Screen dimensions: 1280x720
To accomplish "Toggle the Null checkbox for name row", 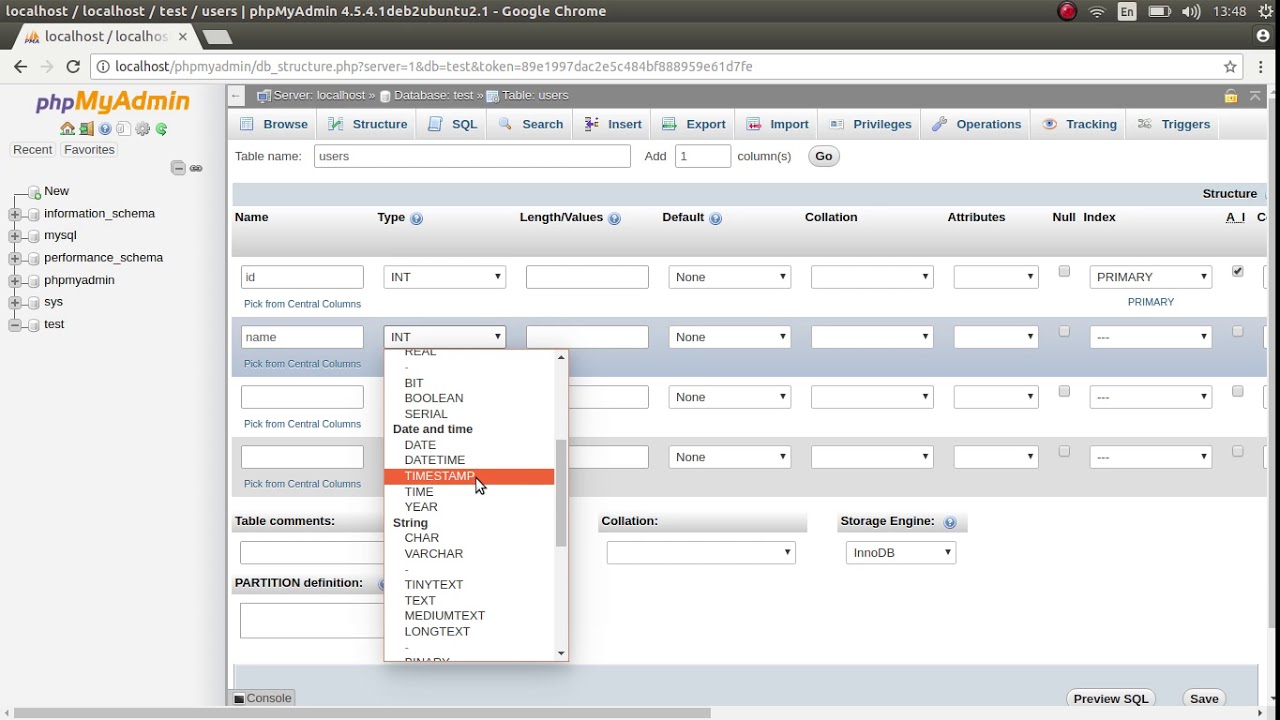I will tap(1064, 331).
